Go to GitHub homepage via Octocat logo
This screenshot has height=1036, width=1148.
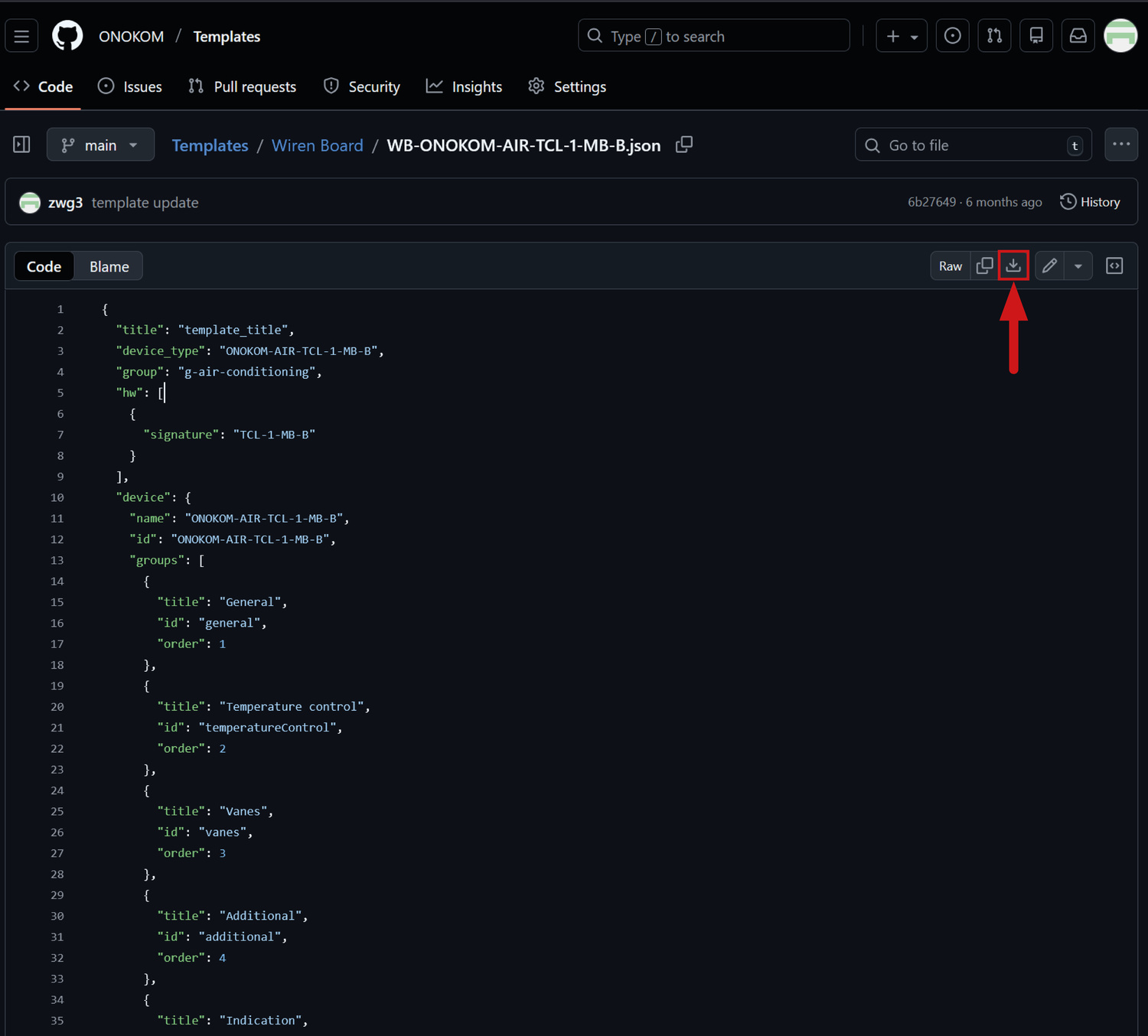(67, 36)
